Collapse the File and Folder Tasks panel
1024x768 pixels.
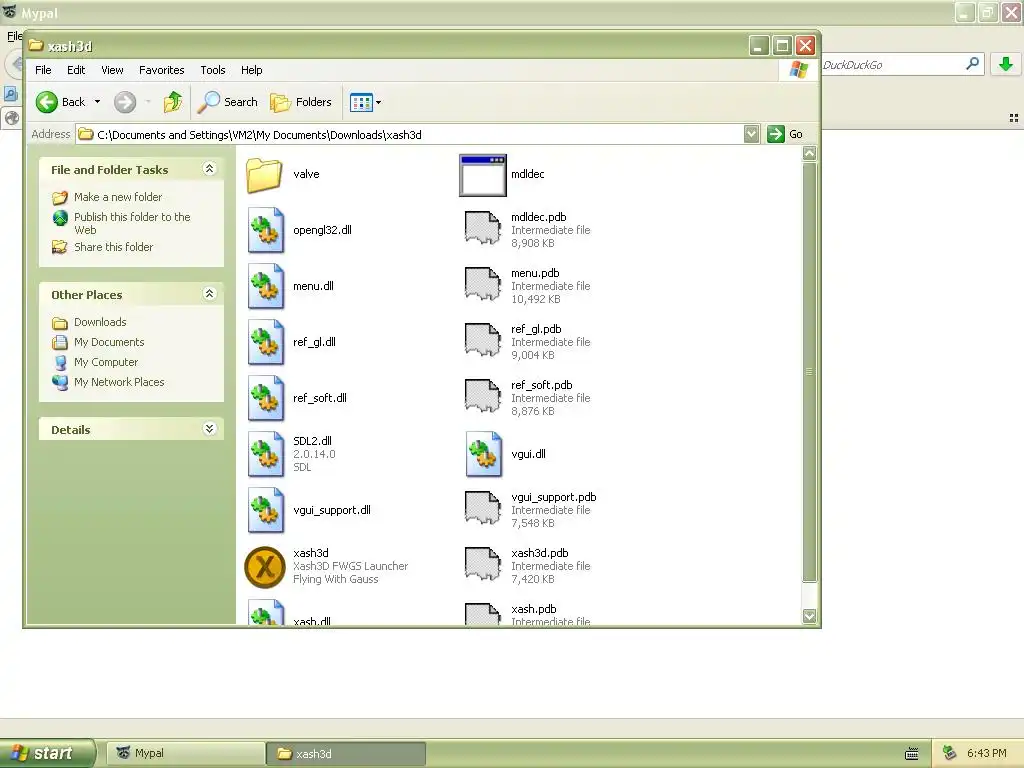(x=210, y=168)
